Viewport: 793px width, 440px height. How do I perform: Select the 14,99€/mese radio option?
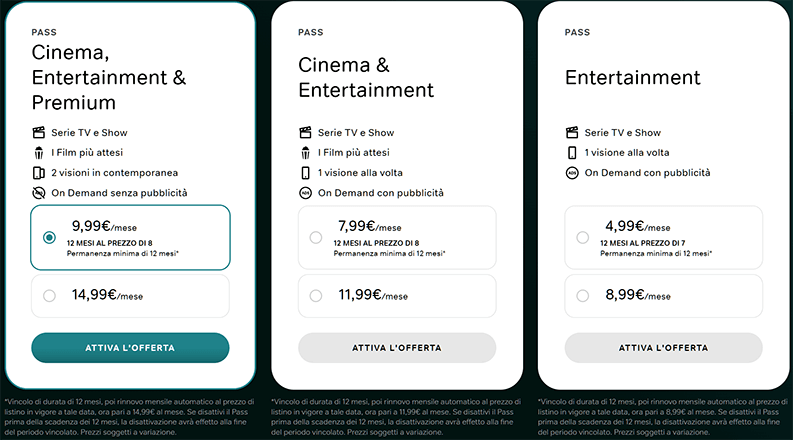coord(49,296)
